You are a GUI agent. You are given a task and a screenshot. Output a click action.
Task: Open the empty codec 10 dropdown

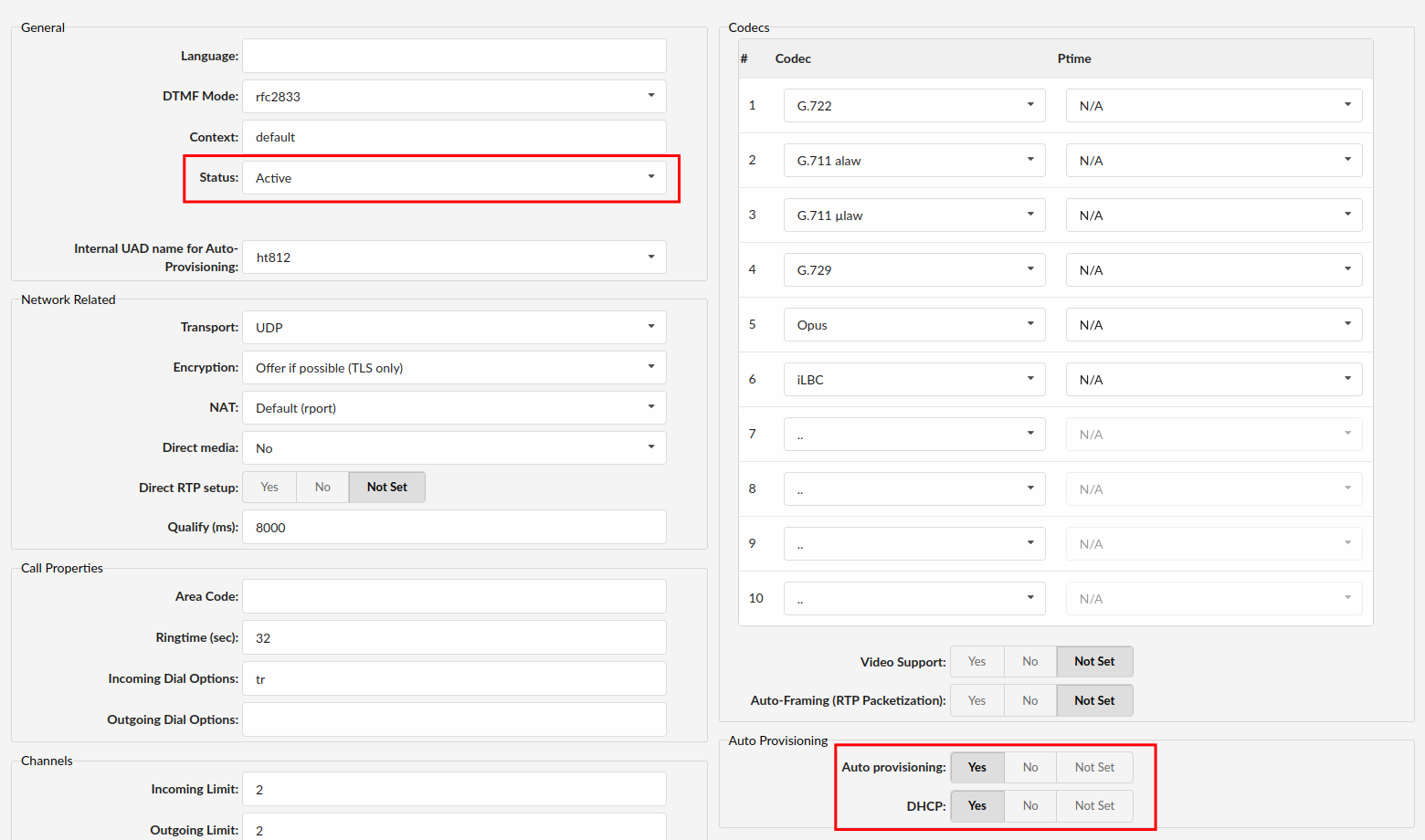[914, 598]
